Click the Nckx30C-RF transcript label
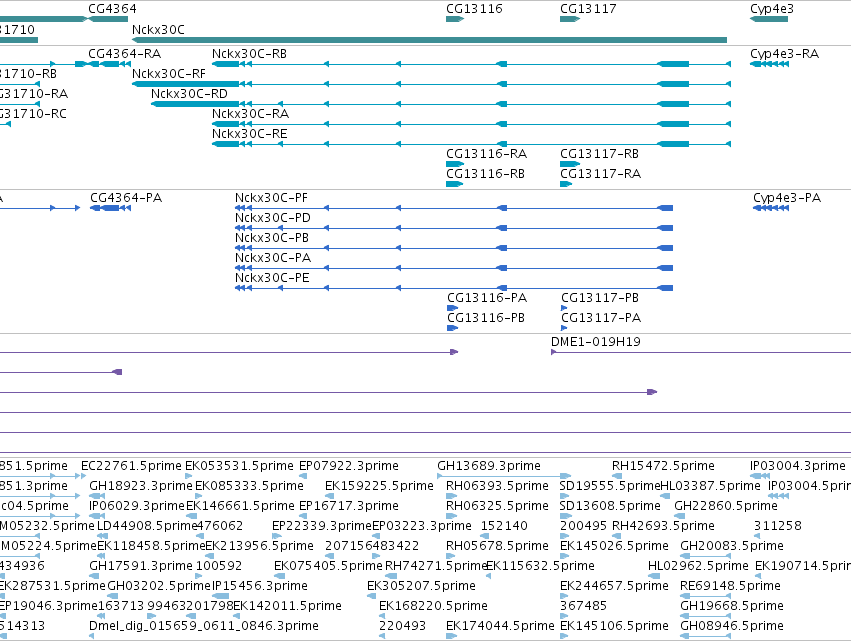This screenshot has width=851, height=641. coord(169,73)
